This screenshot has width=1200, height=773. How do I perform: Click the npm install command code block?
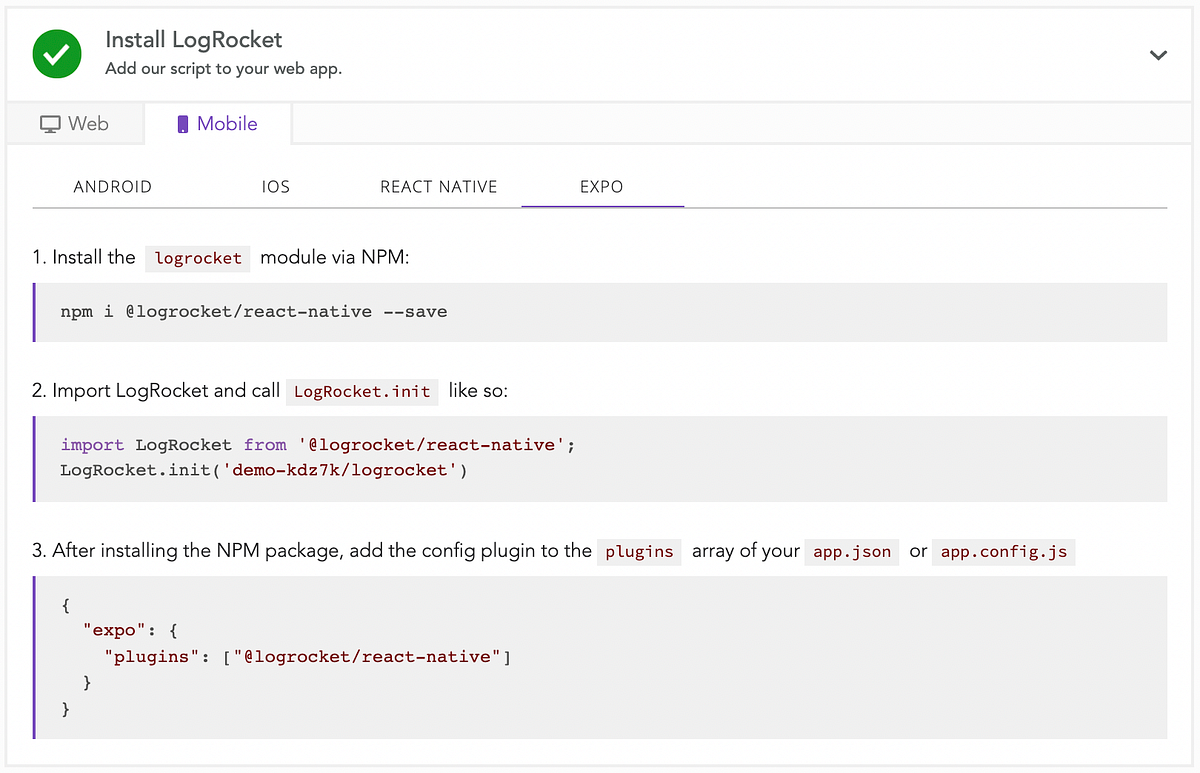(x=255, y=311)
